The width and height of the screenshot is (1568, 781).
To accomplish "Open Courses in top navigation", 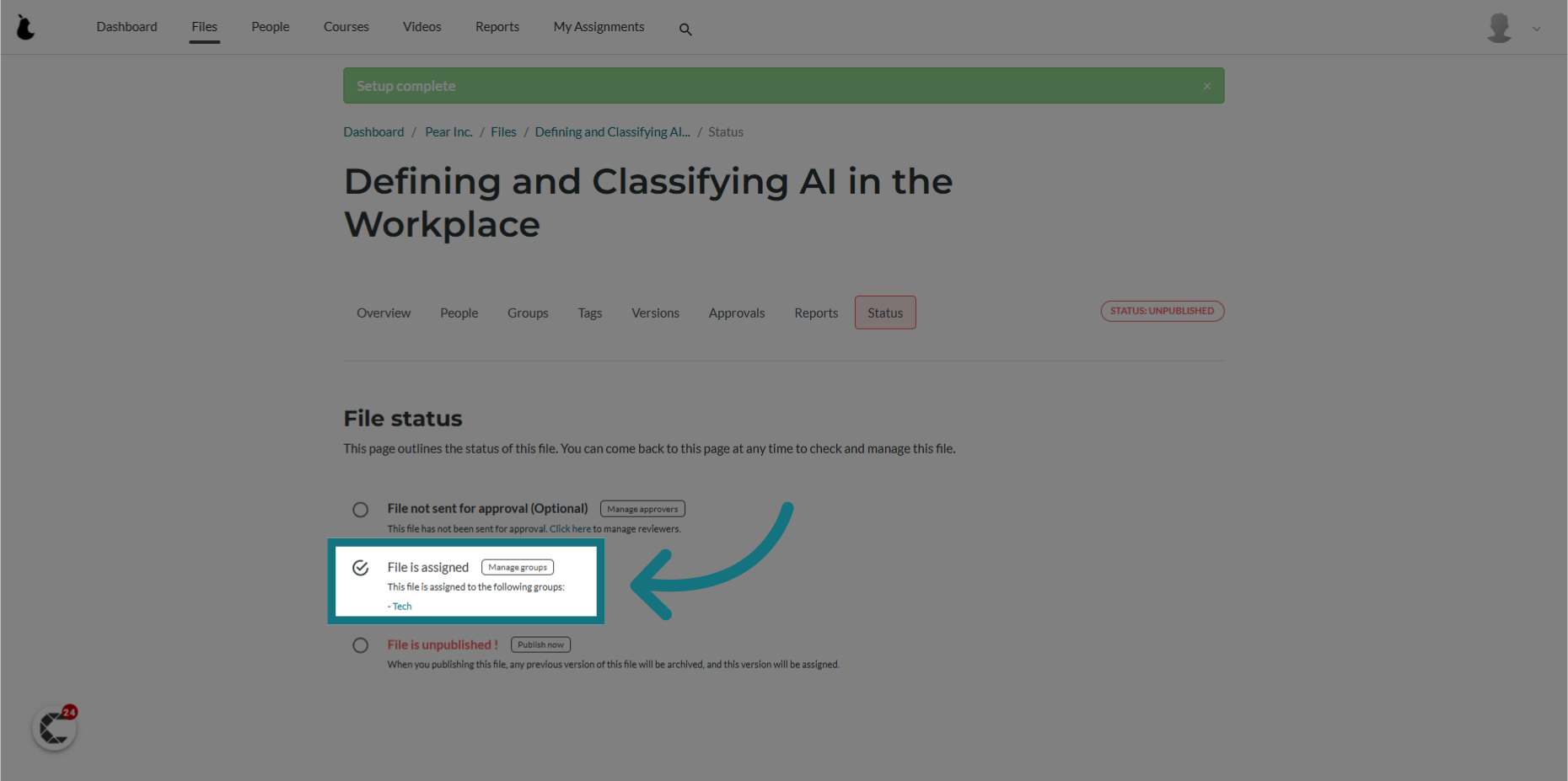I will [346, 27].
